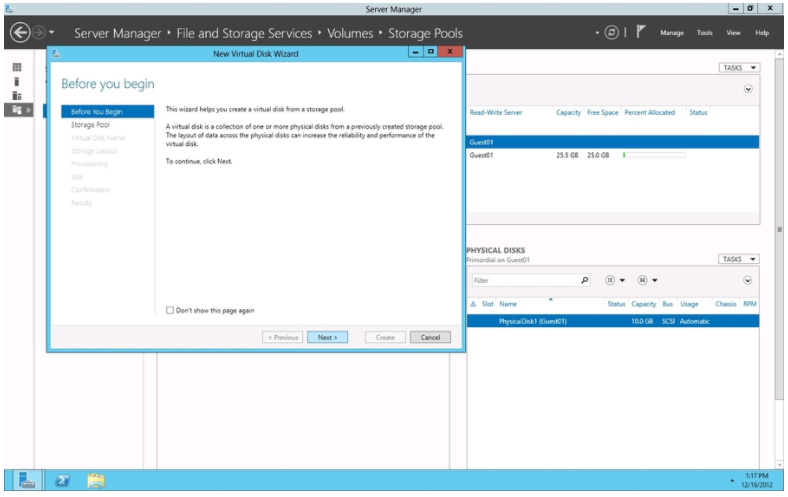Open the Help menu
Viewport: 788px width, 497px height.
762,33
